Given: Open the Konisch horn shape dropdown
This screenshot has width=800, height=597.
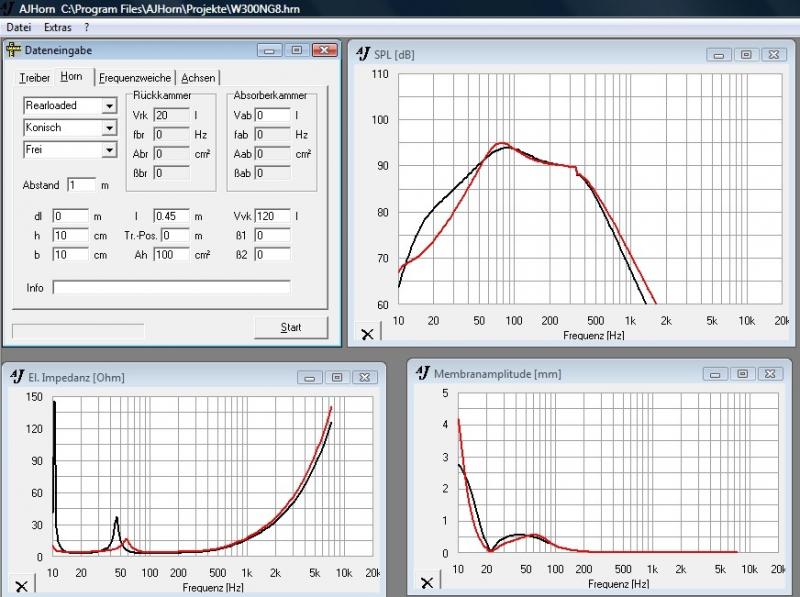Looking at the screenshot, I should [x=109, y=128].
